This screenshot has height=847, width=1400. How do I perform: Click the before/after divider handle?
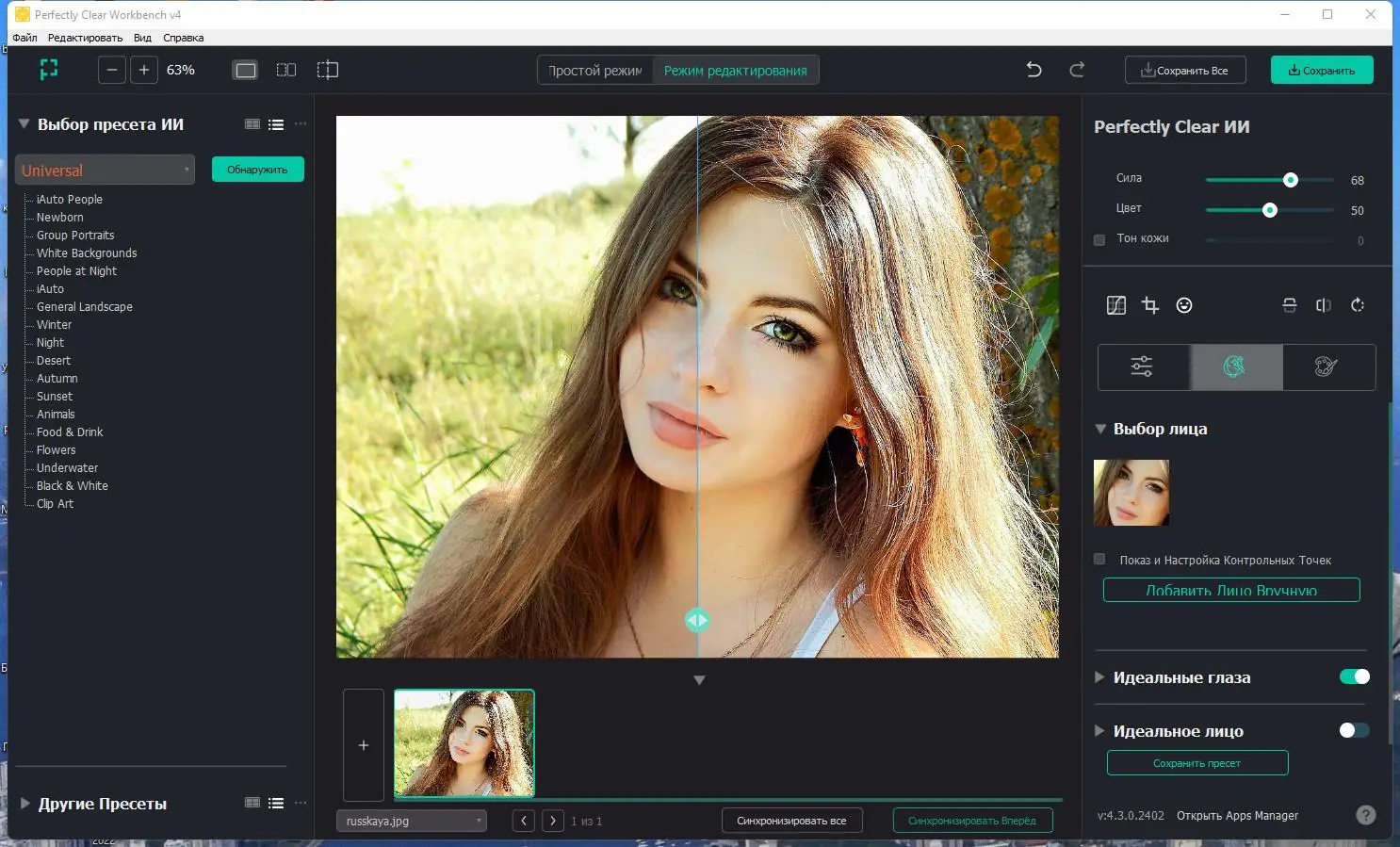[x=697, y=620]
